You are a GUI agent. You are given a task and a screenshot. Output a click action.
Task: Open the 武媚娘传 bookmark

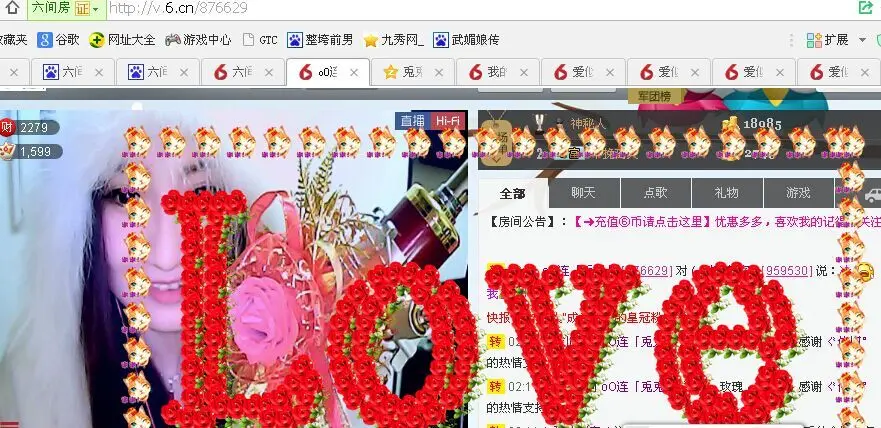click(x=466, y=40)
